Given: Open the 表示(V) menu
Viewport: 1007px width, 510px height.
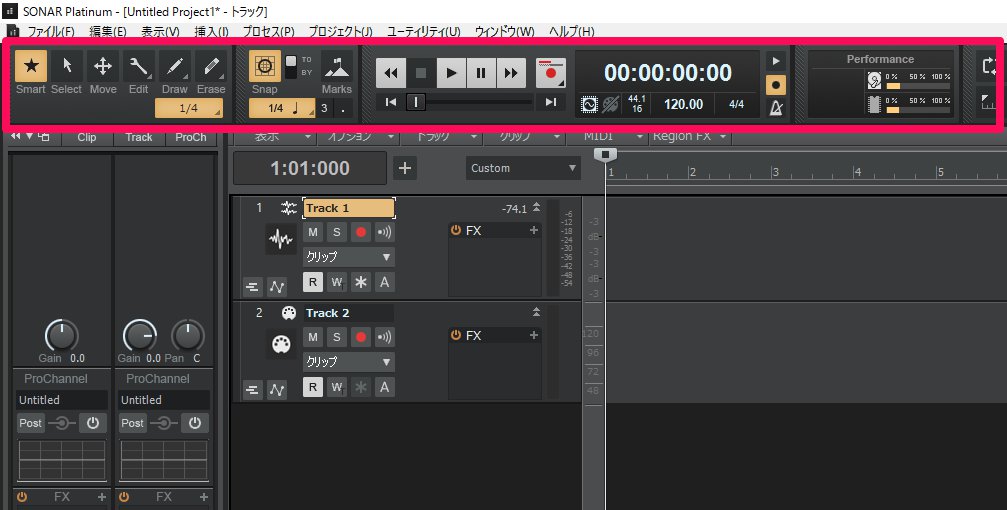Looking at the screenshot, I should coord(161,31).
